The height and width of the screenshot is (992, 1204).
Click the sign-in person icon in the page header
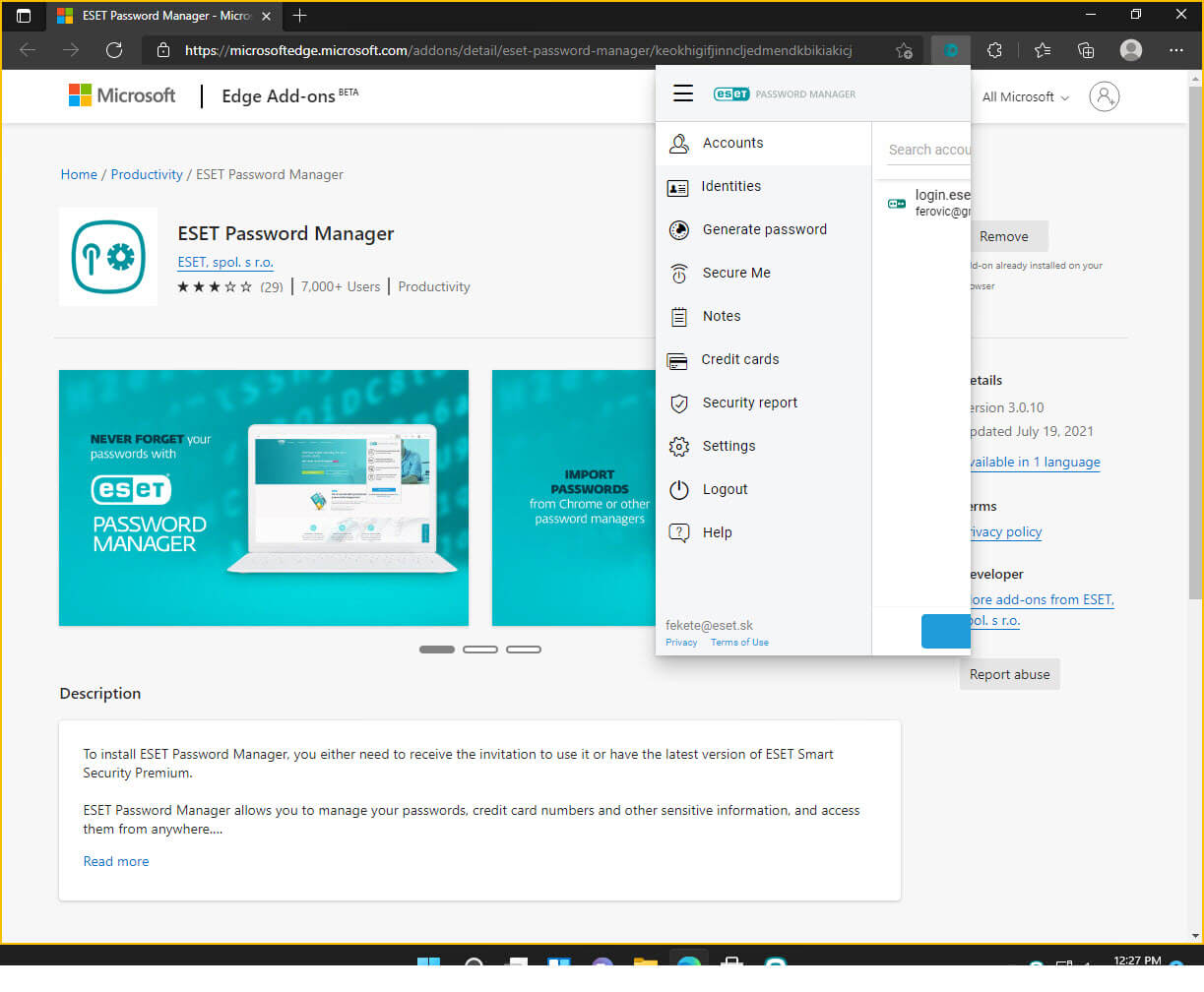(x=1105, y=96)
